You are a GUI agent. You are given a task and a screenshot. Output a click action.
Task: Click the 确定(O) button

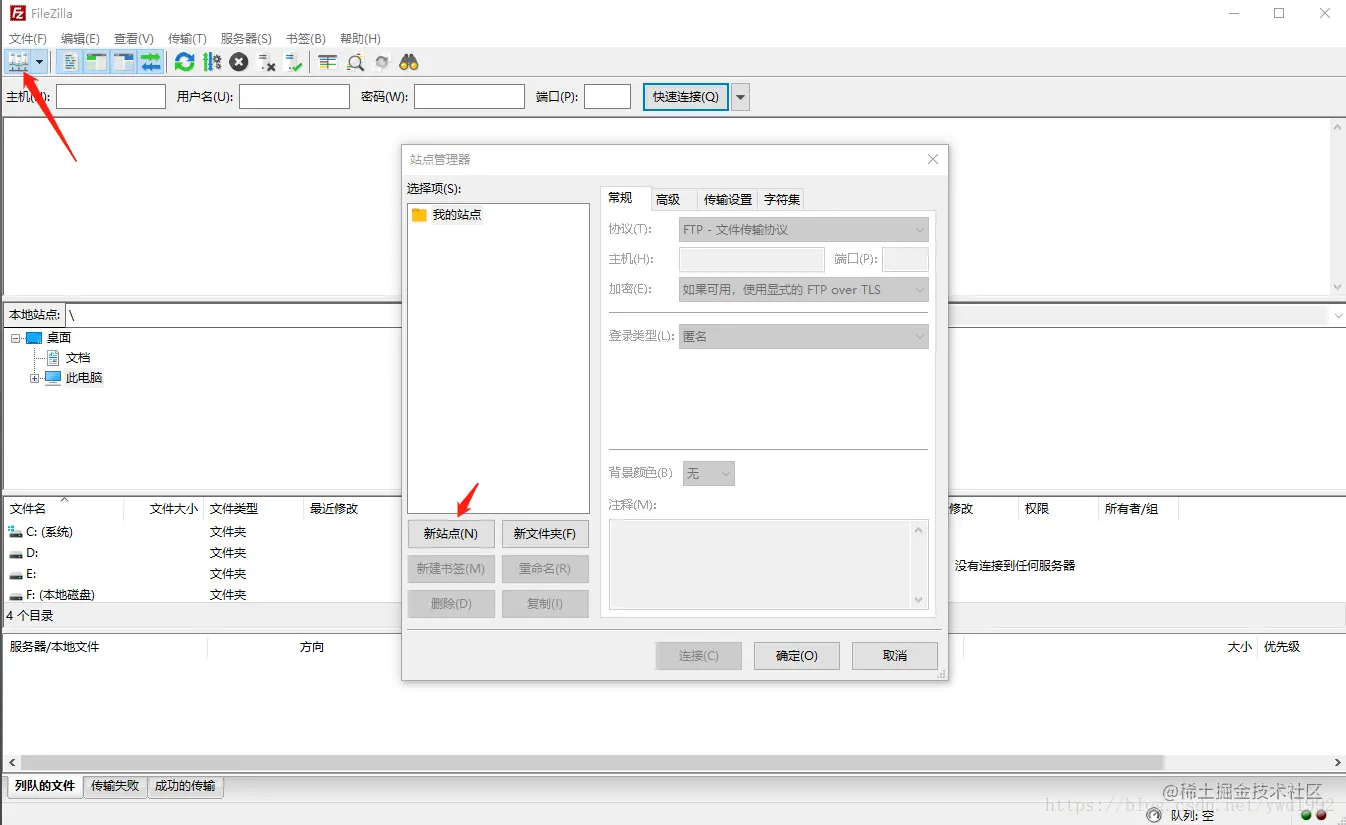[797, 656]
